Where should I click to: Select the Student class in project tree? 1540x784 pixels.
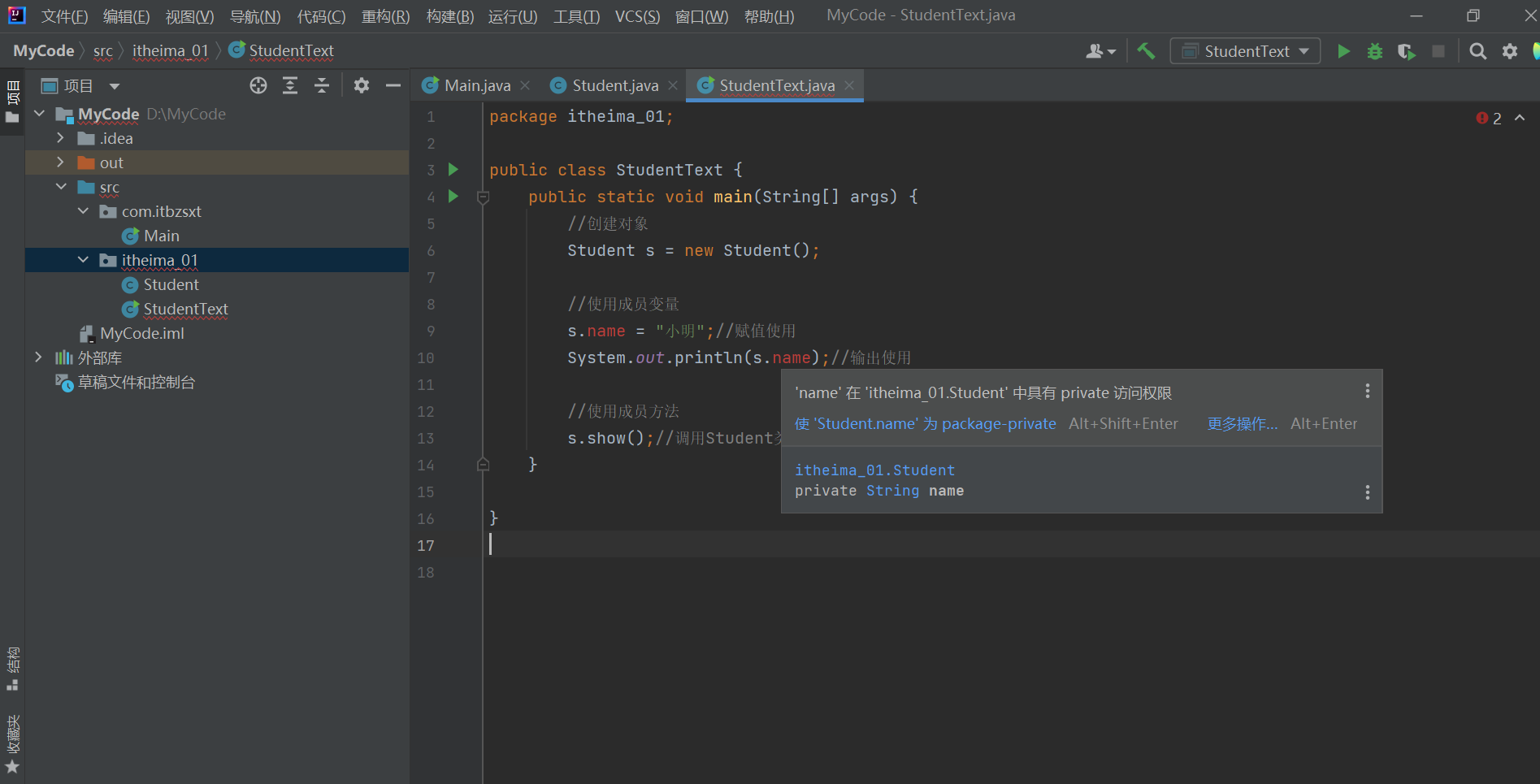click(171, 284)
